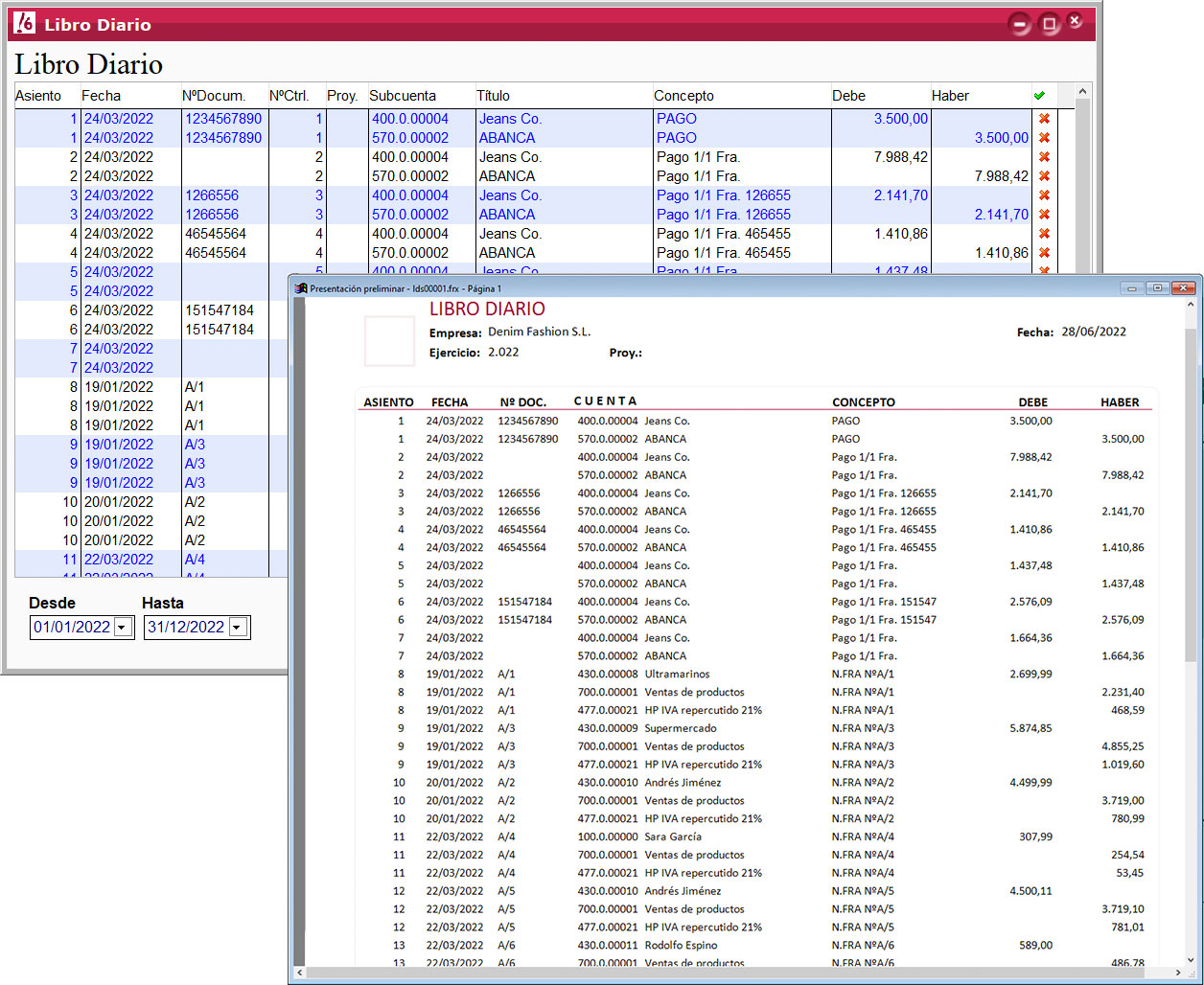Click the Concepto column header in grid
The height and width of the screenshot is (985, 1204).
pyautogui.click(x=741, y=96)
